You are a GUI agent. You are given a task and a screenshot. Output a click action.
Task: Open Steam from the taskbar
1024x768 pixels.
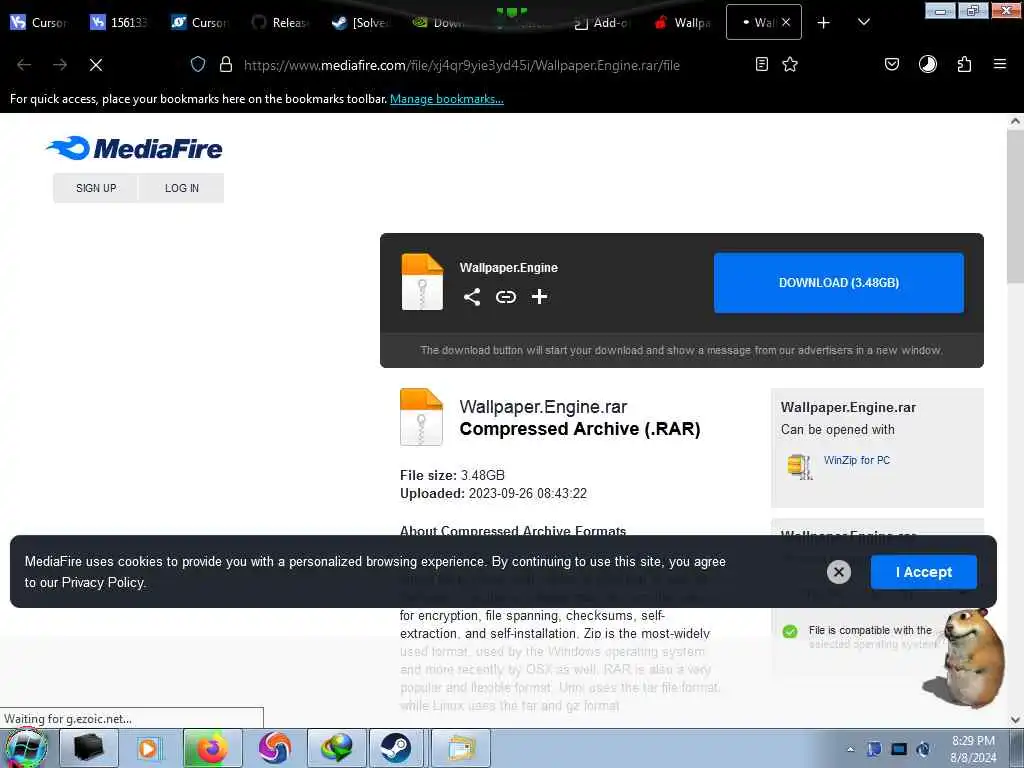[x=396, y=748]
